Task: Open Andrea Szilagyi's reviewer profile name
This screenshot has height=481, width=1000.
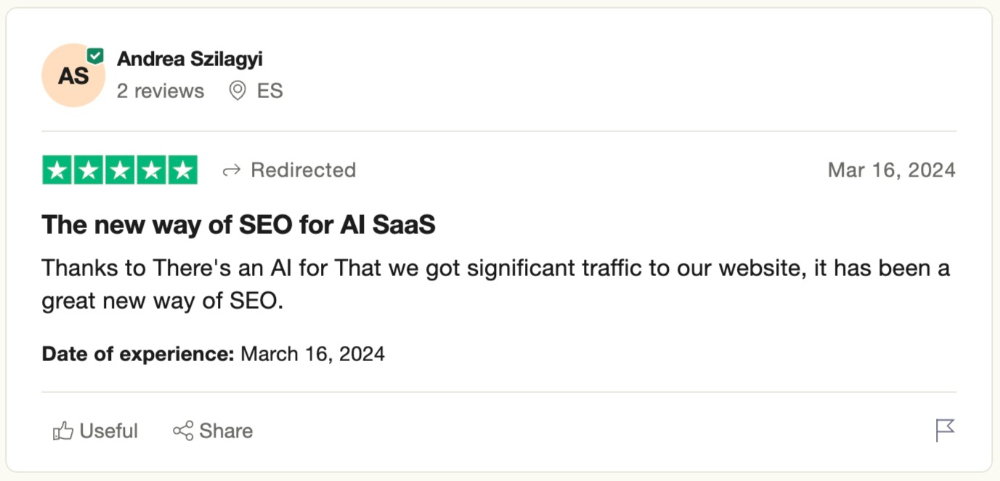Action: tap(190, 59)
